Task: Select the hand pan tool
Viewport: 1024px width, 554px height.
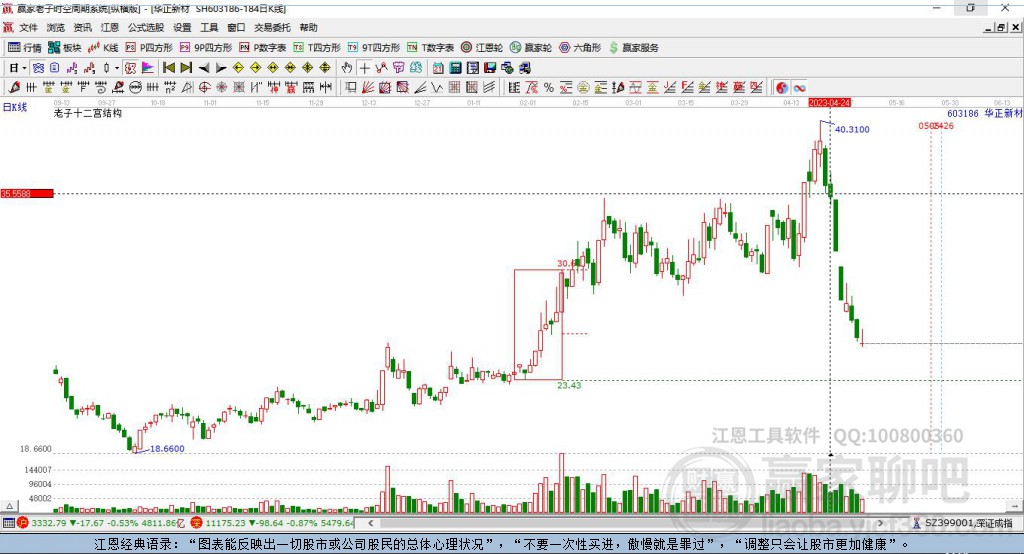Action: point(347,68)
